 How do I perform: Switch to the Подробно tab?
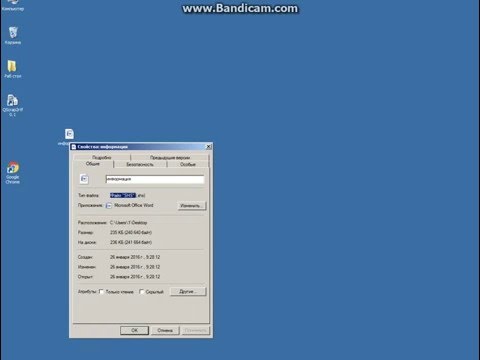(102, 157)
